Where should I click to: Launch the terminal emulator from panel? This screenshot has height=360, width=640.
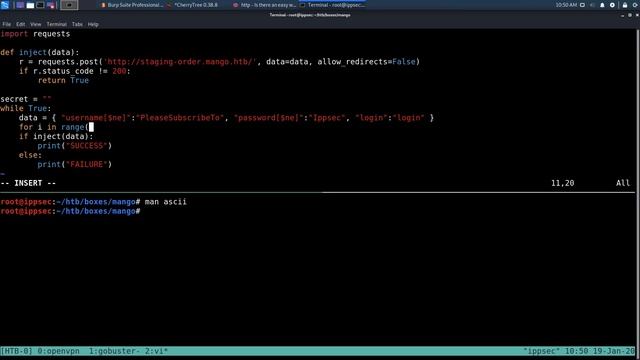pyautogui.click(x=40, y=5)
